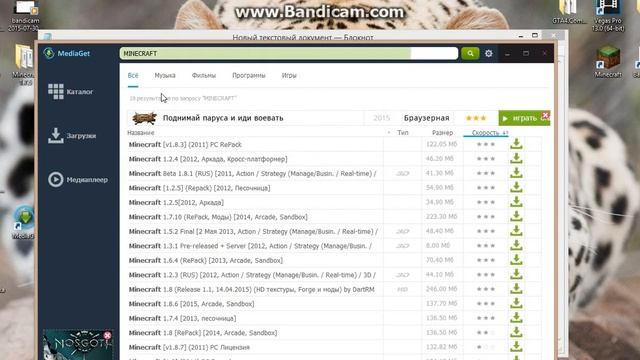
Task: Open the Каталог section
Action: pos(71,91)
